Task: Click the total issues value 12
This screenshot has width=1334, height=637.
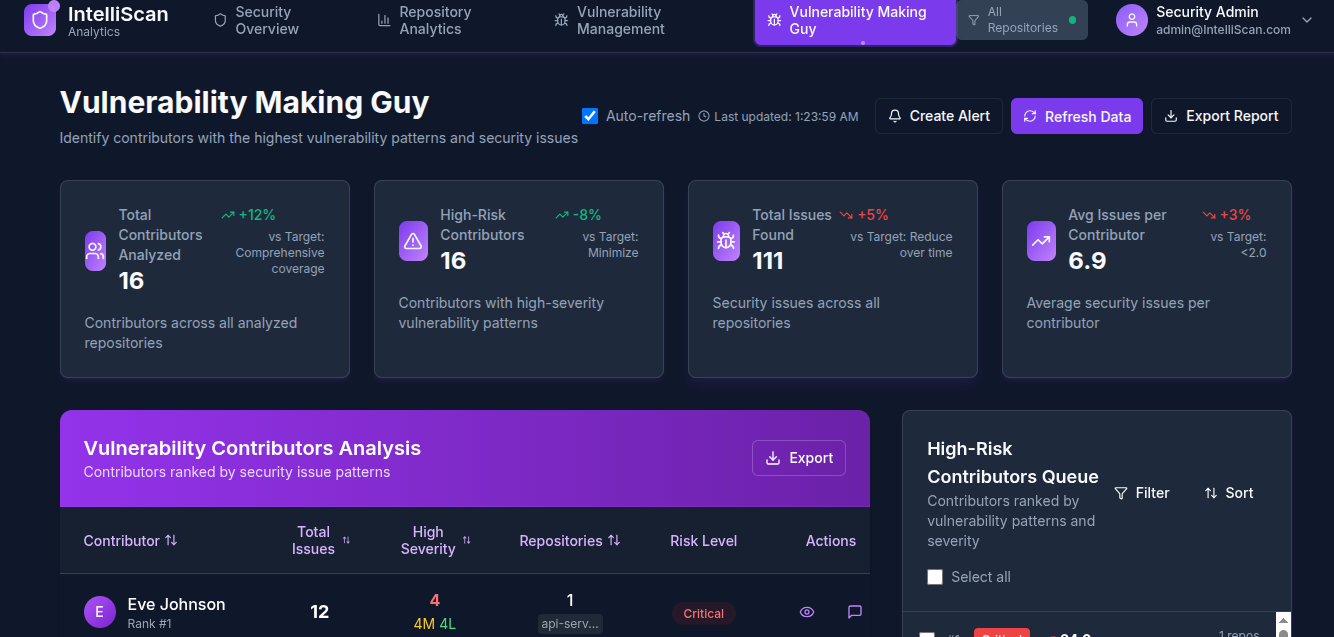Action: (320, 612)
